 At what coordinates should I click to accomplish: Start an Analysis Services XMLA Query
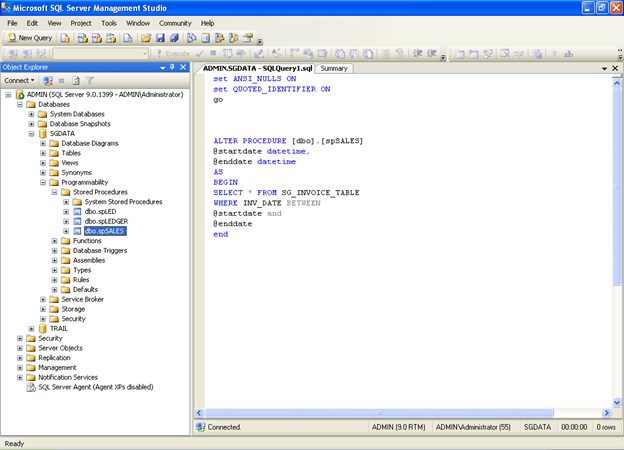(111, 38)
